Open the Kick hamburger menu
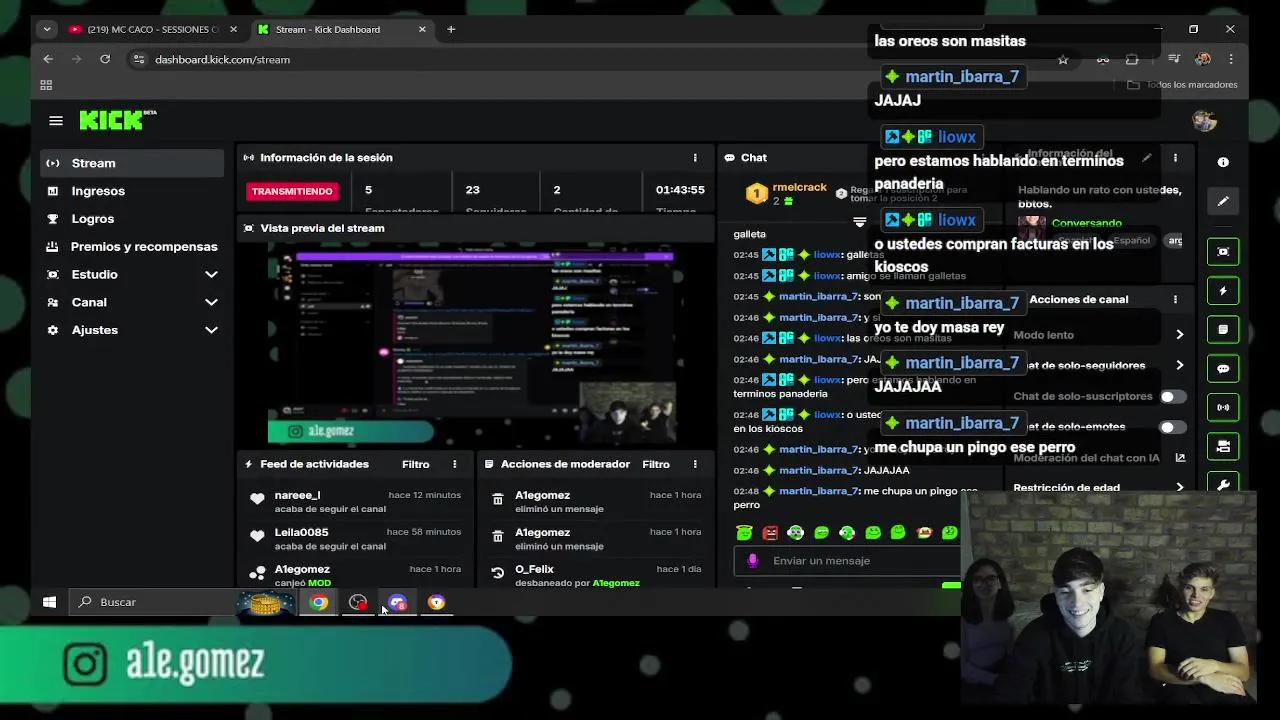 click(56, 121)
